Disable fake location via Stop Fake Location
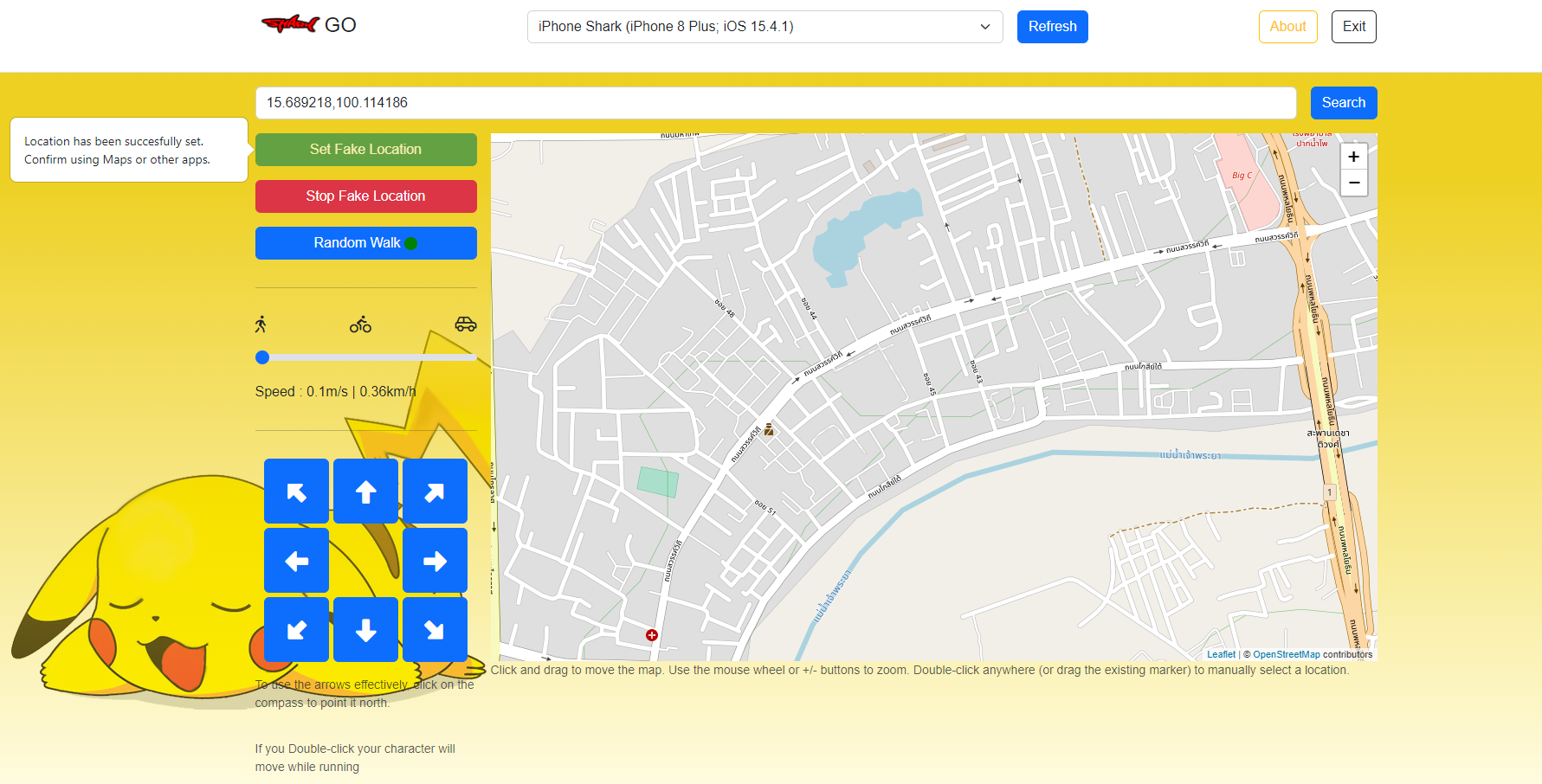1542x784 pixels. [x=365, y=196]
